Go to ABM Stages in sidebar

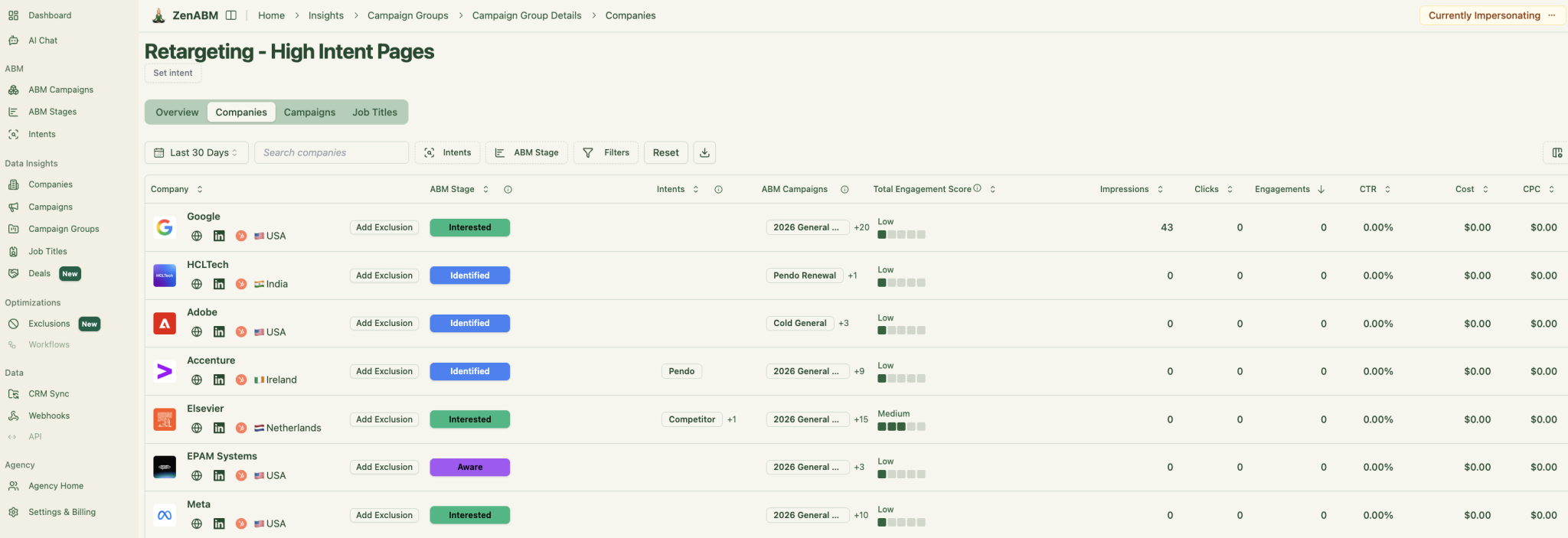click(x=52, y=112)
